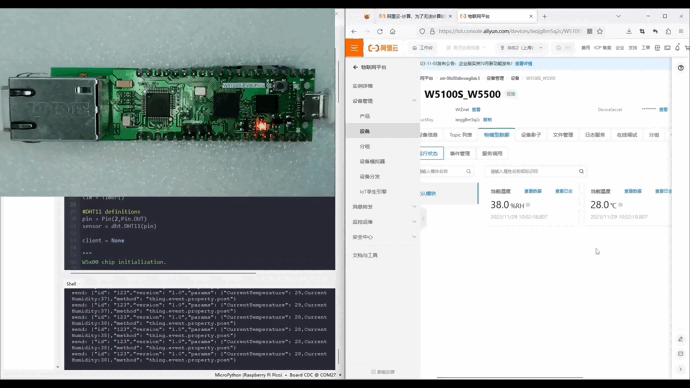Open the 华东2（上海） region dropdown
The image size is (690, 388).
[x=521, y=48]
